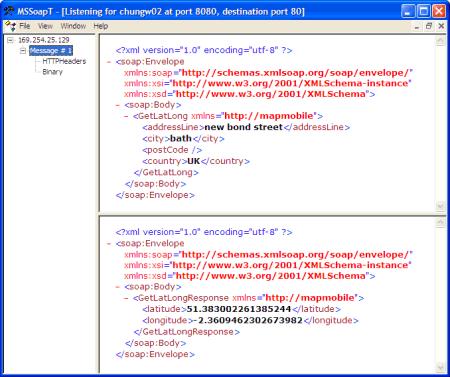
Task: Click response pane scroll down arrow
Action: coord(440,368)
